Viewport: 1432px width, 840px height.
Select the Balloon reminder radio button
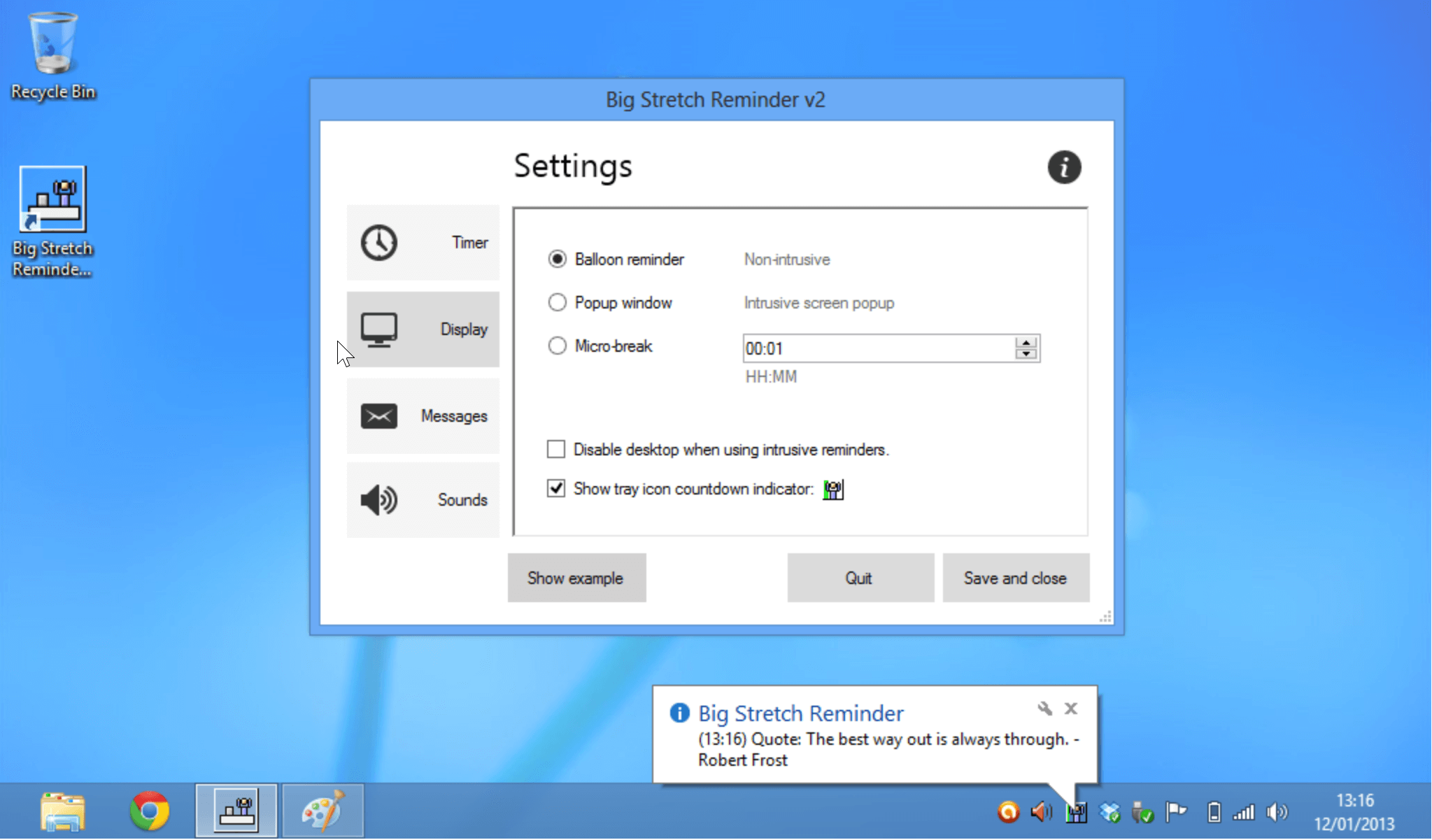(x=556, y=259)
